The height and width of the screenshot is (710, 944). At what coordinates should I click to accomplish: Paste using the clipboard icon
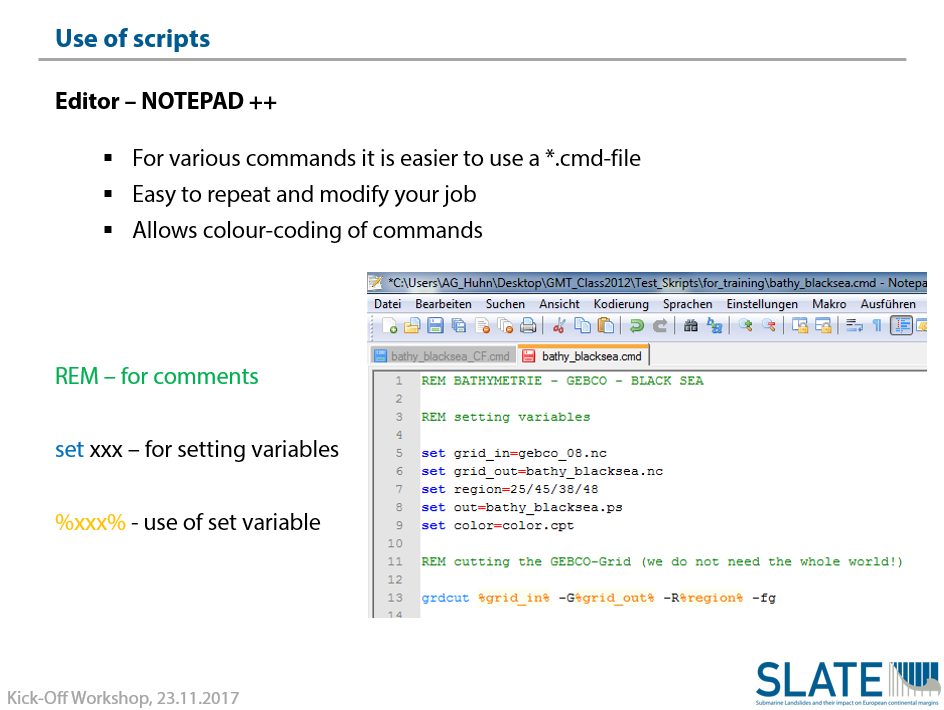(x=606, y=326)
